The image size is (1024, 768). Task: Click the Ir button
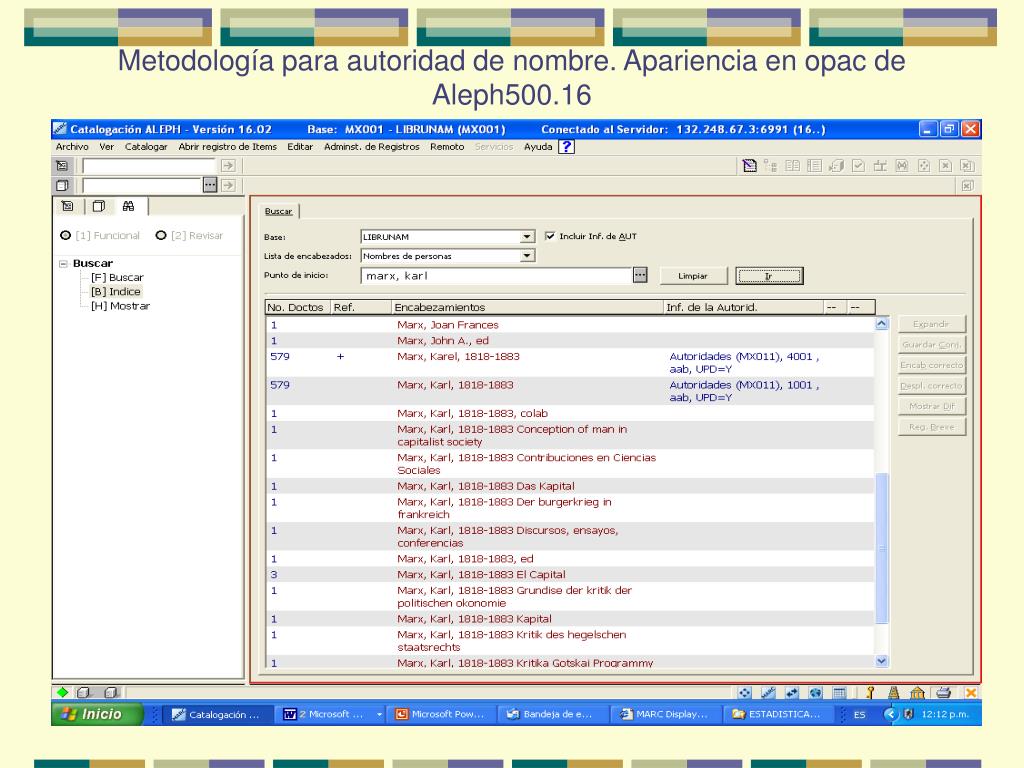pyautogui.click(x=769, y=276)
